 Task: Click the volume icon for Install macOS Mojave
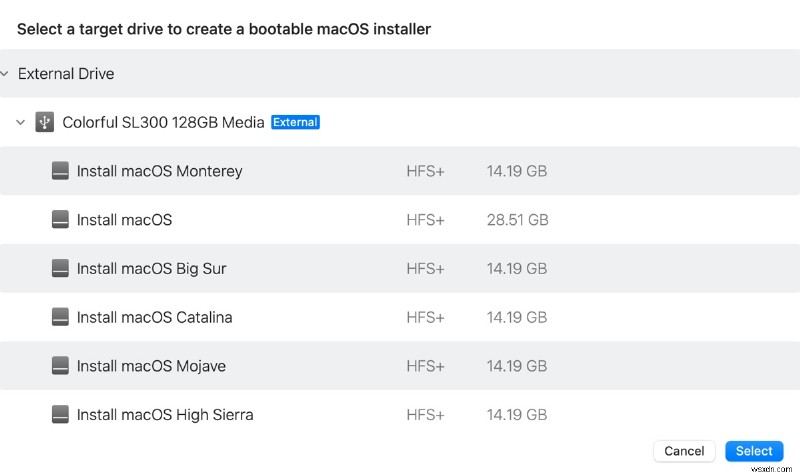pyautogui.click(x=60, y=366)
